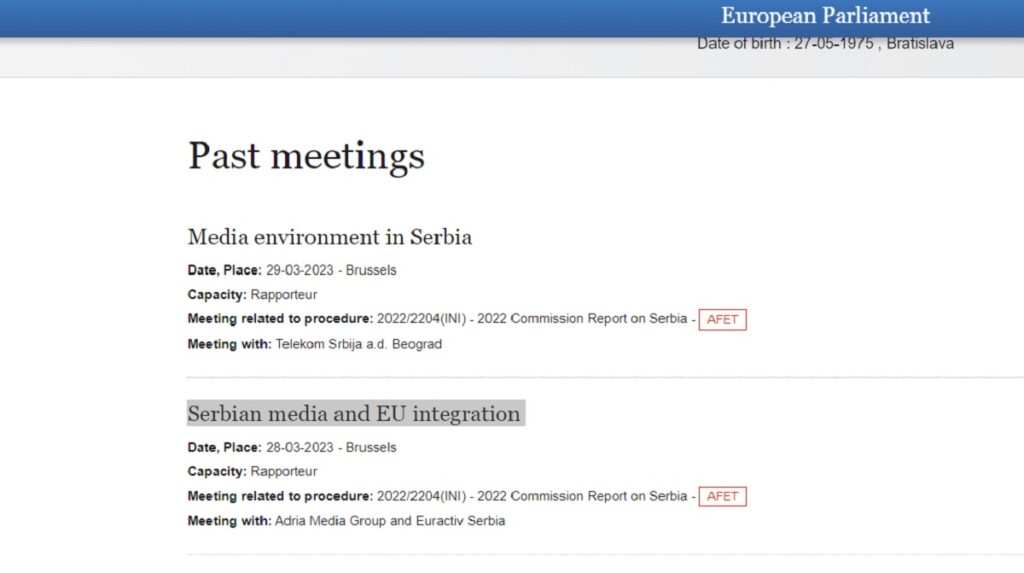Click 'Meeting related to procedure:' label in first meeting
Screen dimensions: 1024x573
coord(280,319)
